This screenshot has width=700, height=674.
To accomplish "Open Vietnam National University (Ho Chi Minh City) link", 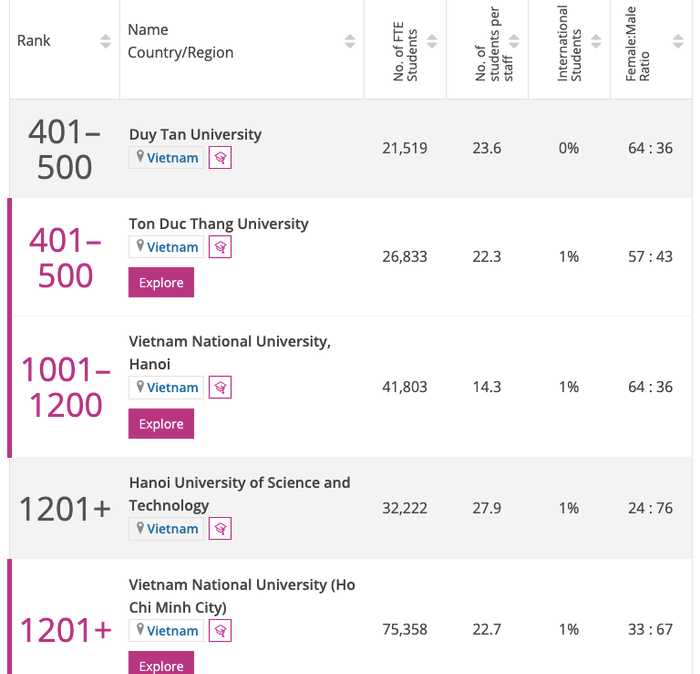I will pyautogui.click(x=241, y=585).
